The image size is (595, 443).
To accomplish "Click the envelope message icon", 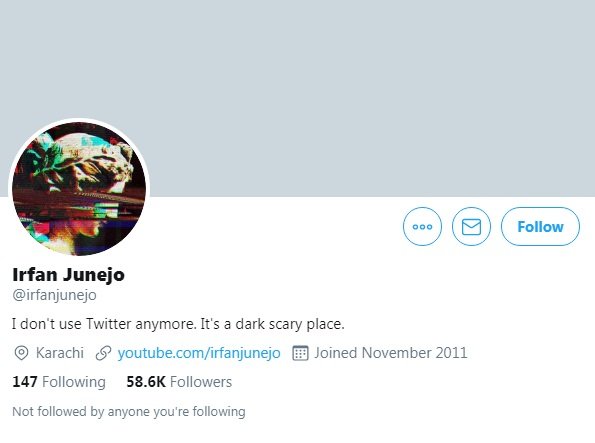I will [x=471, y=226].
